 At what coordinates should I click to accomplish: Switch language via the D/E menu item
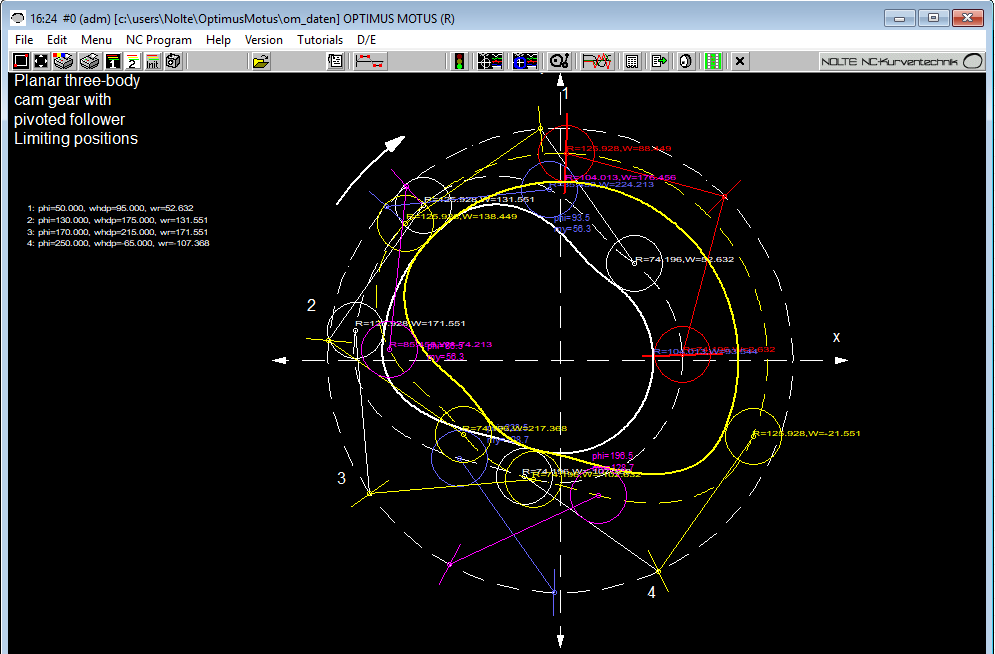click(x=366, y=40)
